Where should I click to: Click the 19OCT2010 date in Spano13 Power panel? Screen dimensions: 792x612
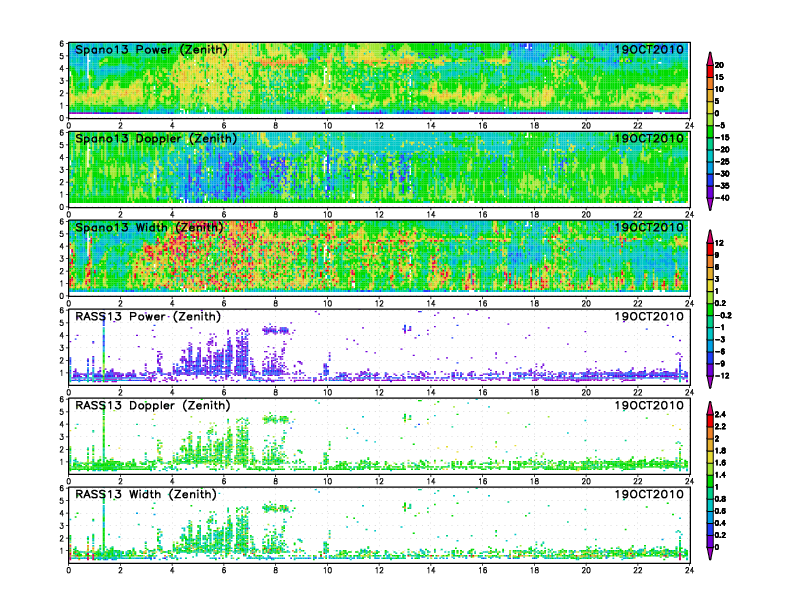649,49
